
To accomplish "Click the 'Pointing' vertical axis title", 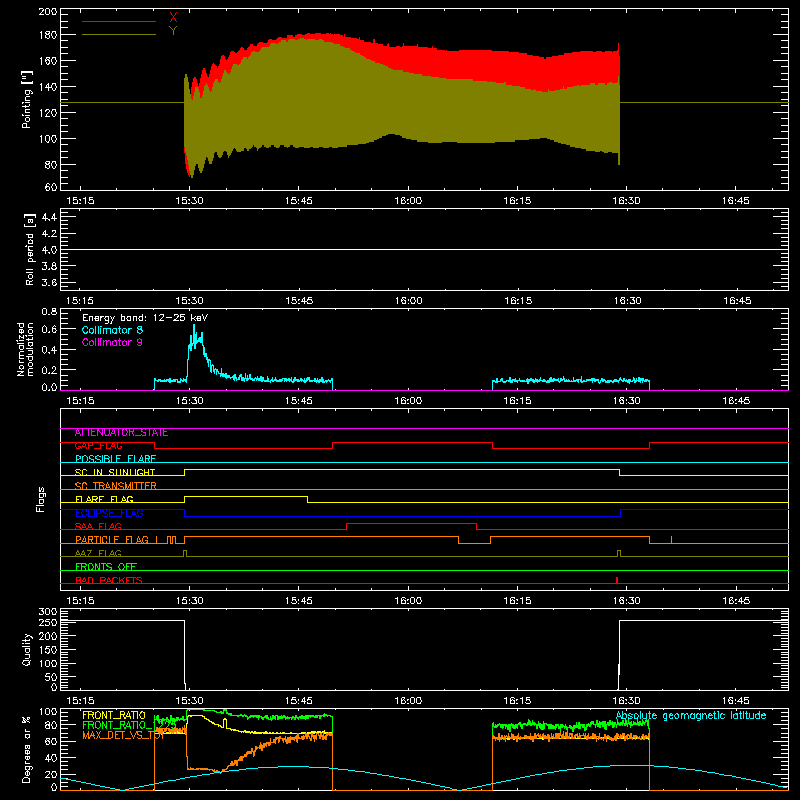I will (27, 99).
